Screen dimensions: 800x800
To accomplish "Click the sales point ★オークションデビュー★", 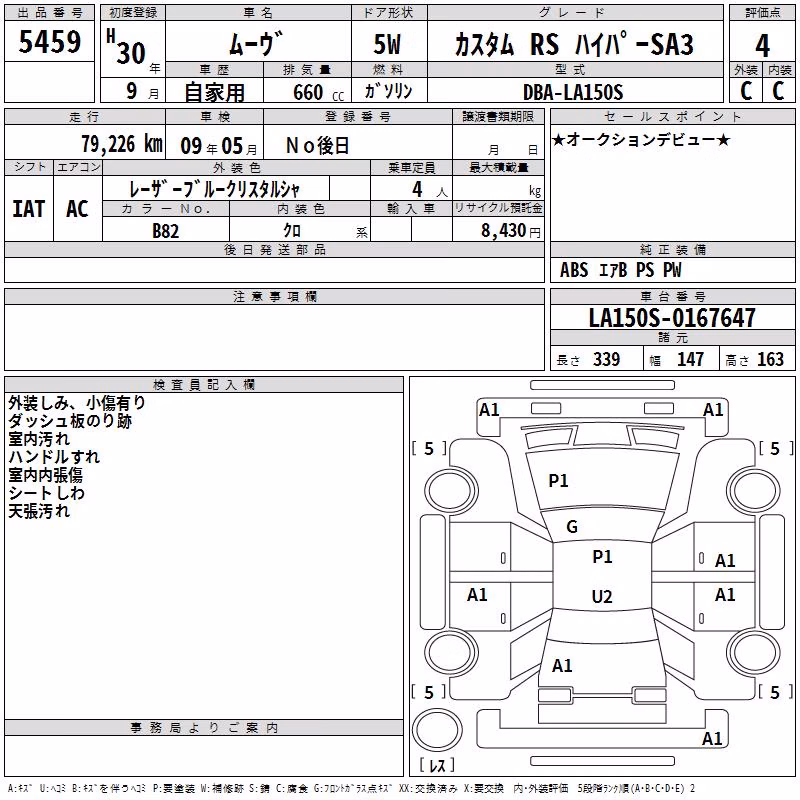I will point(641,139).
